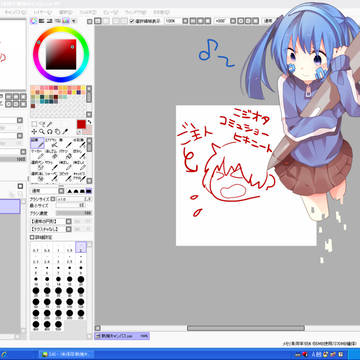Image resolution: width=360 pixels, height=360 pixels.
Task: Click the rotation angle value field
Action: [x=221, y=21]
